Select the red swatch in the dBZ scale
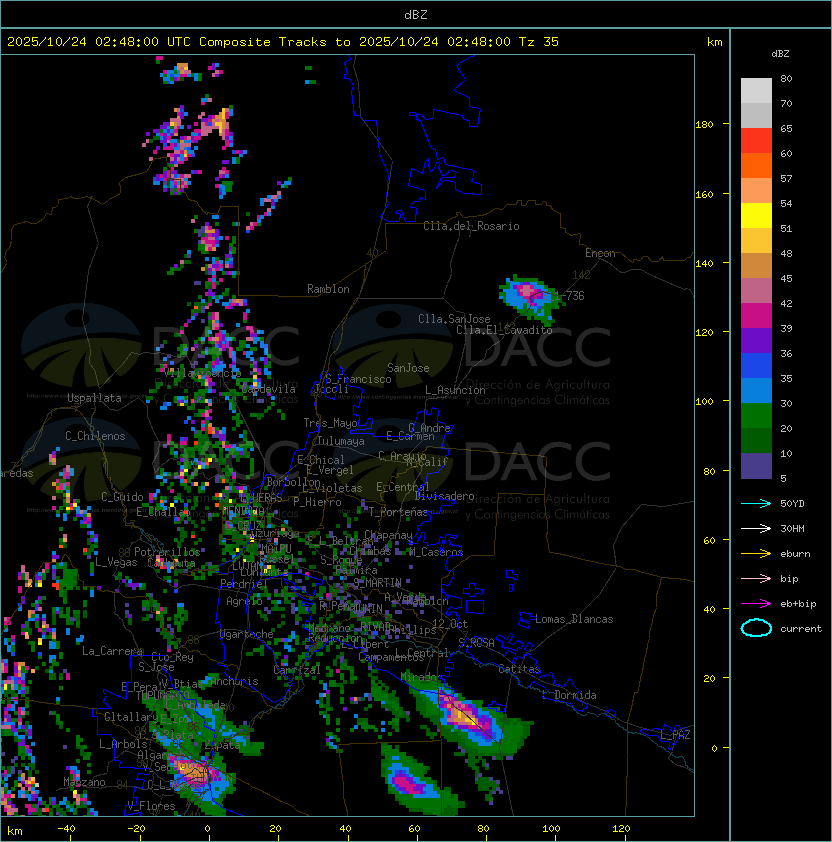 pyautogui.click(x=756, y=141)
